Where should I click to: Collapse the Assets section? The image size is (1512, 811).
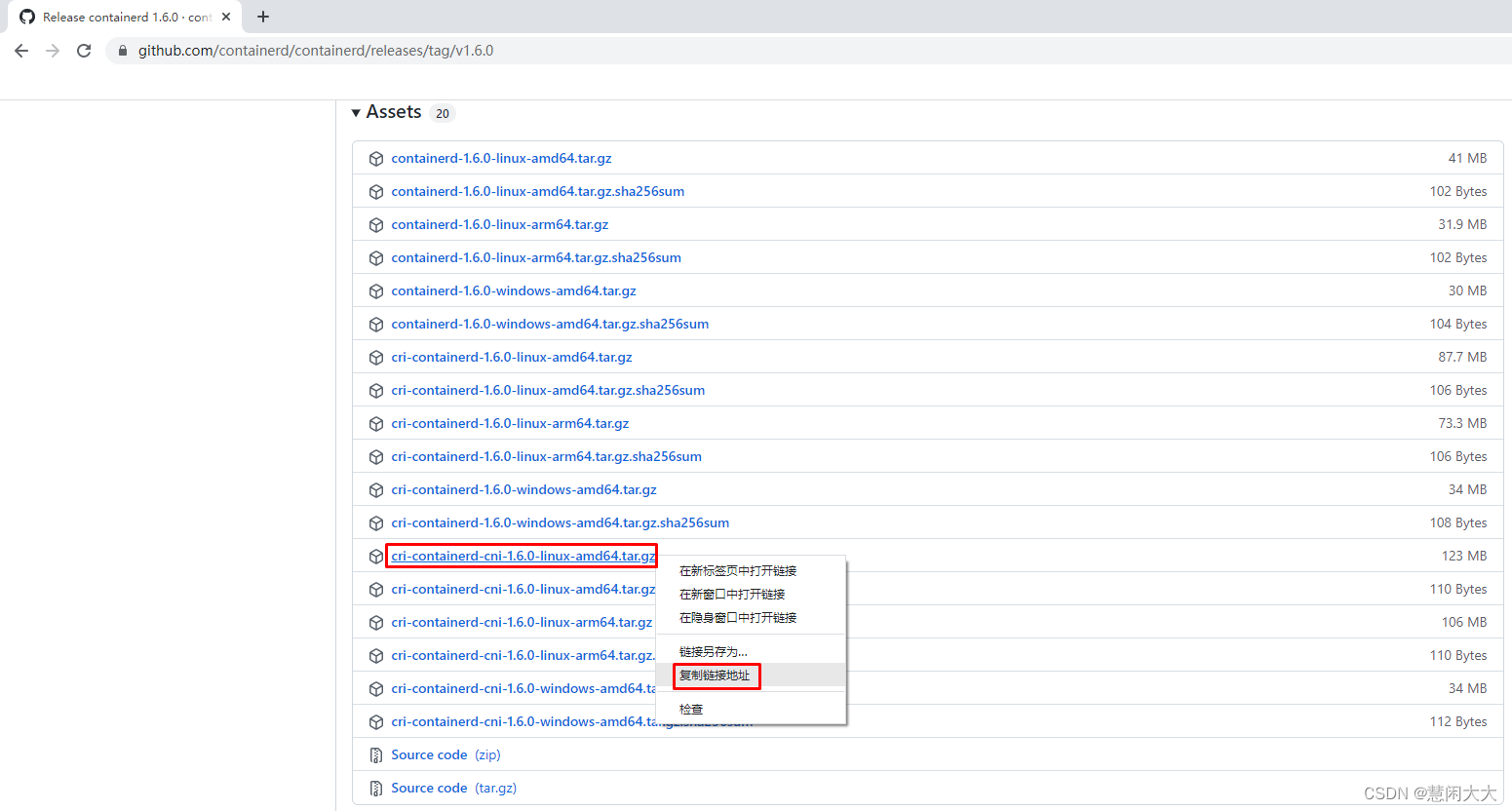click(357, 112)
